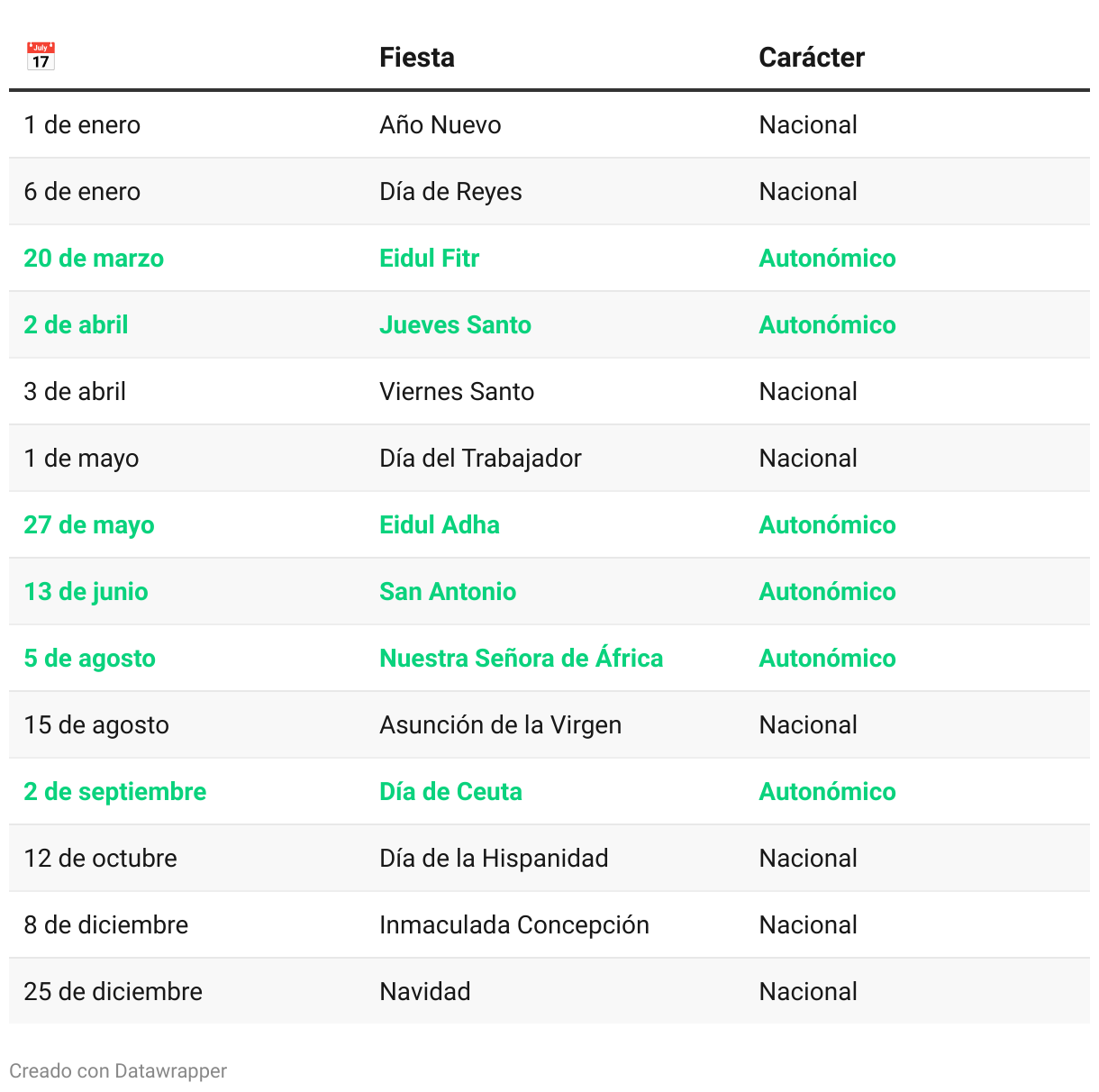Click the Carácter column header
1099x1092 pixels.
811,58
